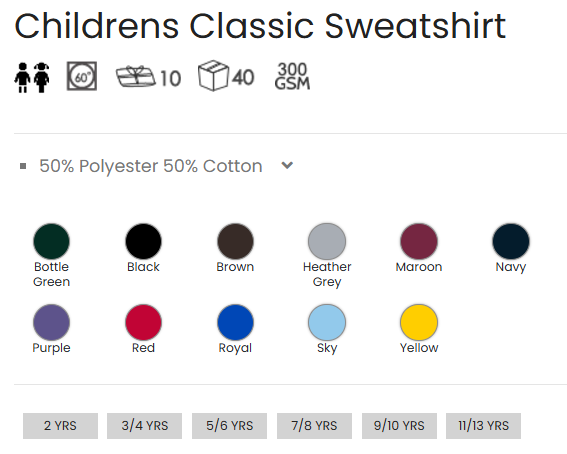Pick the Brown colour swatch
The width and height of the screenshot is (567, 454).
[235, 241]
